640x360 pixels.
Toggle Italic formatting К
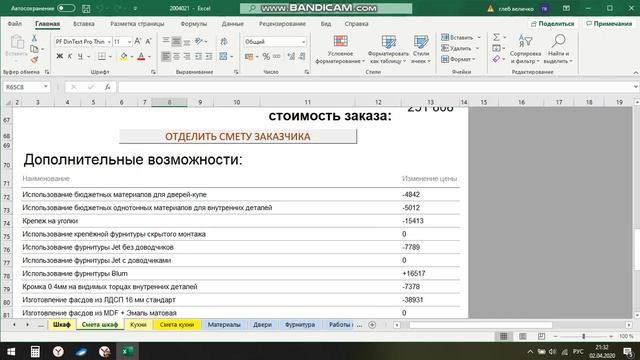click(70, 56)
